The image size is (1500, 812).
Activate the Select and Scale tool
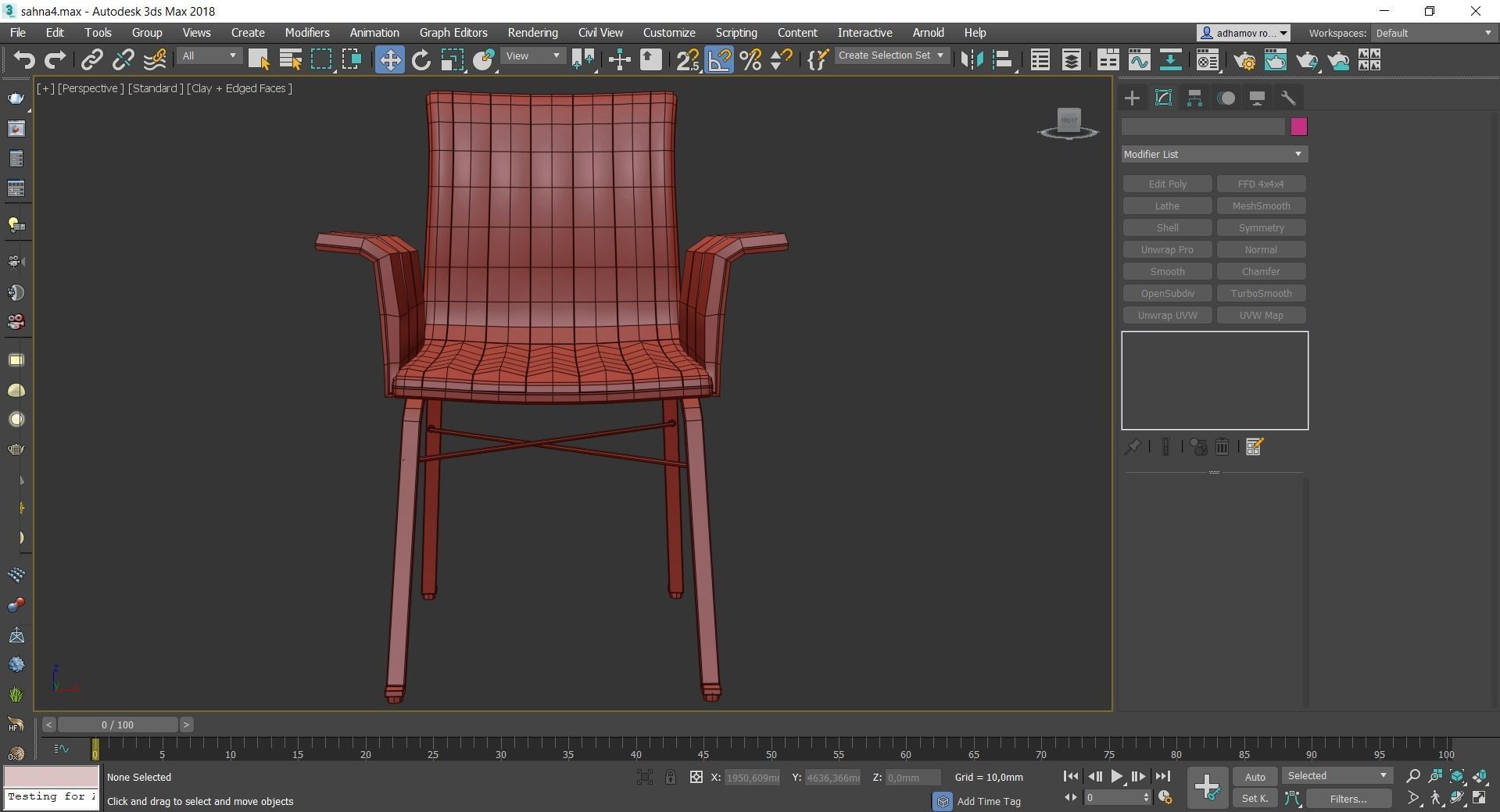pyautogui.click(x=452, y=59)
